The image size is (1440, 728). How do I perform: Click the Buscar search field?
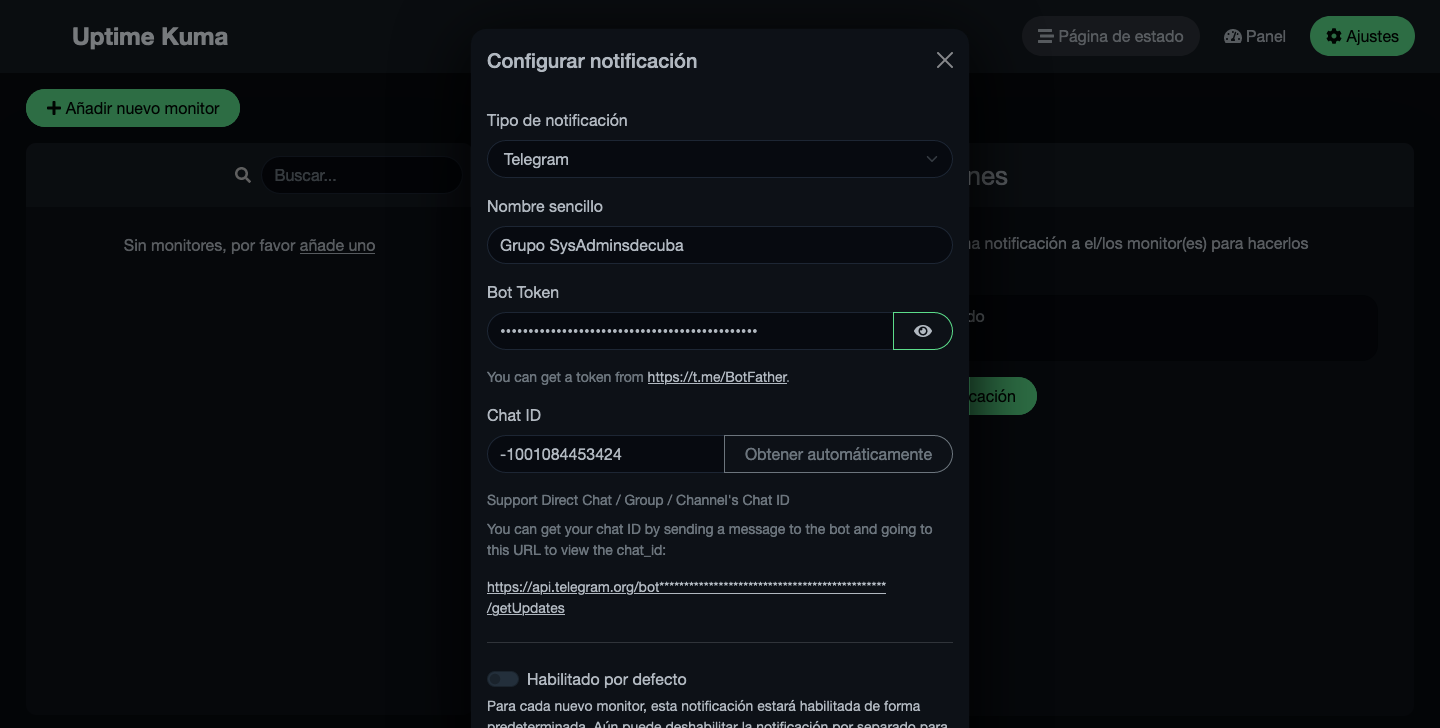[x=362, y=175]
